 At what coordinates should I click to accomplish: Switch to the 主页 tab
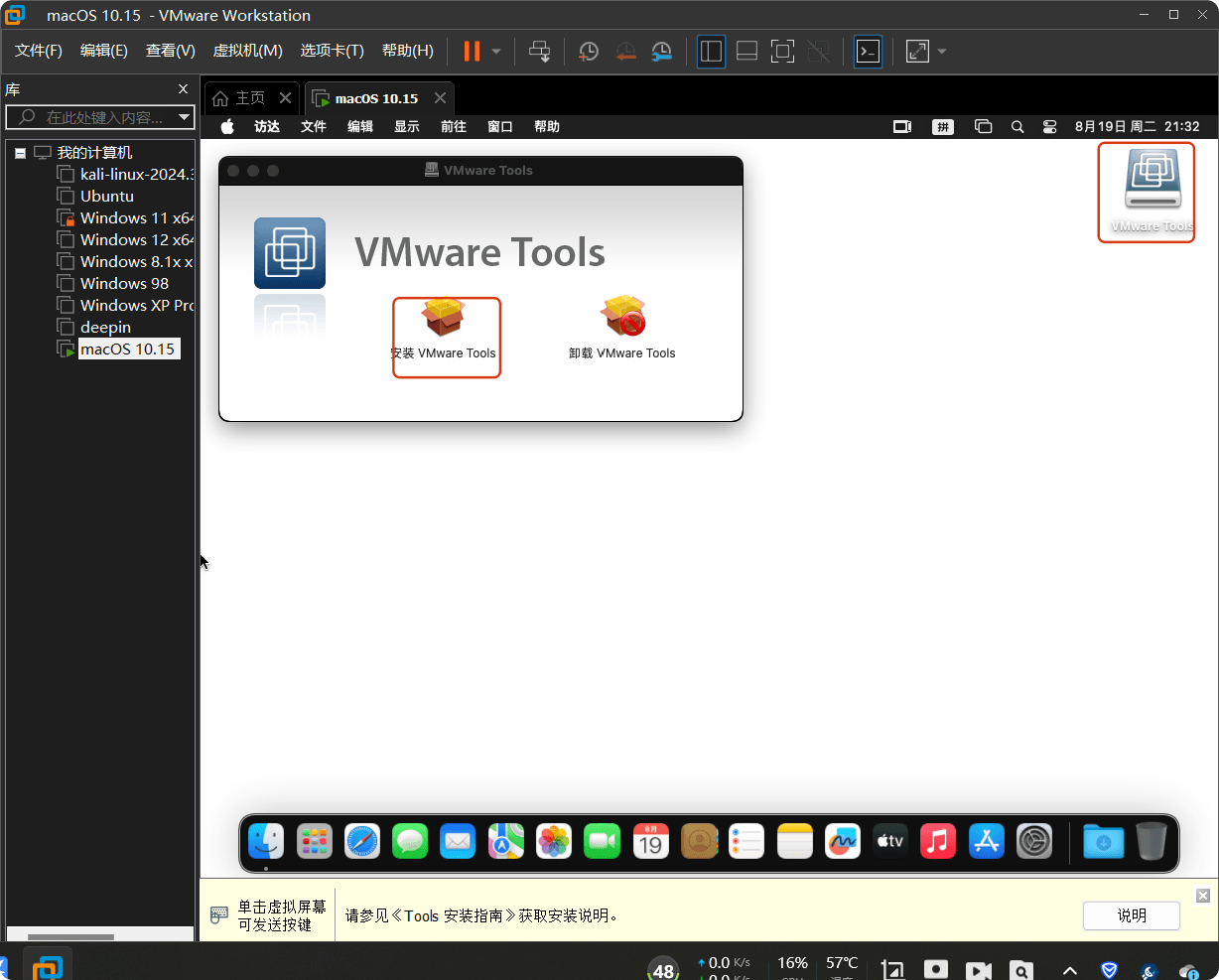250,97
